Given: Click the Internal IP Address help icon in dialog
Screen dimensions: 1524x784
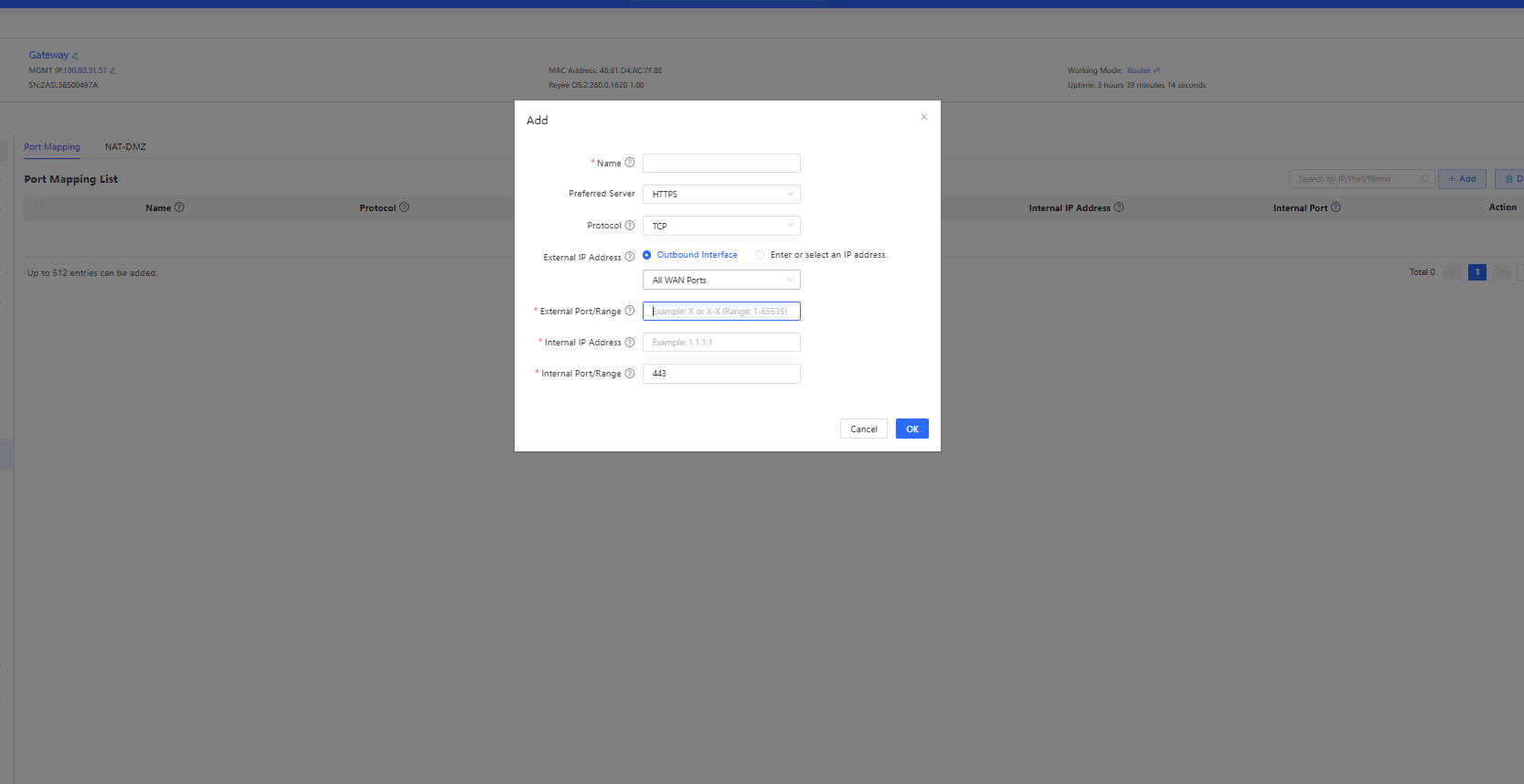Looking at the screenshot, I should tap(629, 342).
